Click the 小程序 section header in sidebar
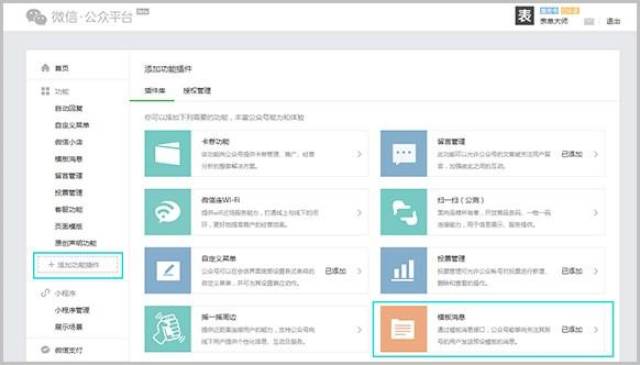640x365 pixels. (65, 293)
